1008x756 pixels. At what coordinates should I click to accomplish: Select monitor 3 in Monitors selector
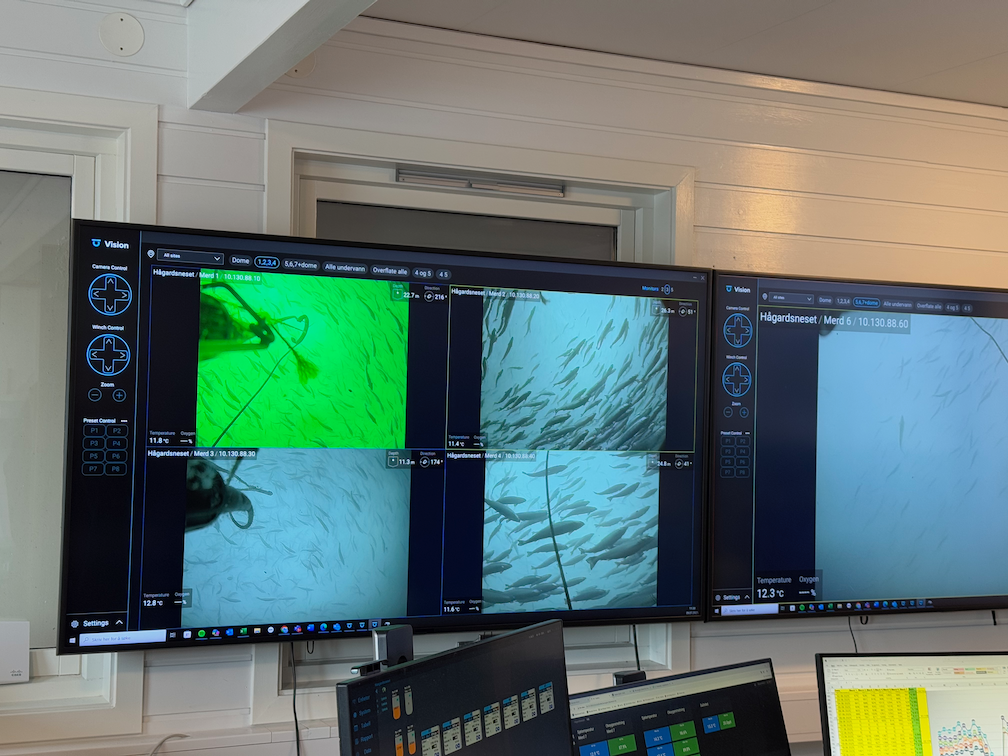pyautogui.click(x=667, y=289)
